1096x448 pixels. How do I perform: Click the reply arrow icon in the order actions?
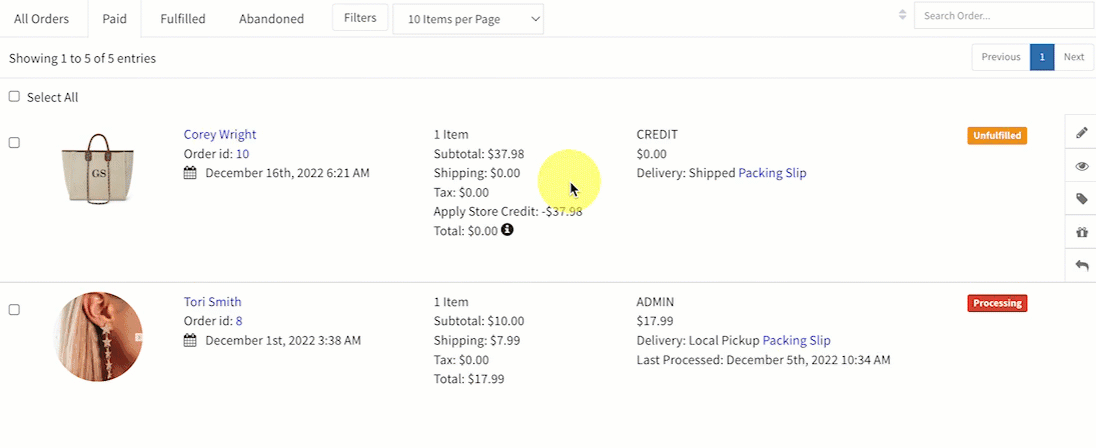click(1081, 265)
